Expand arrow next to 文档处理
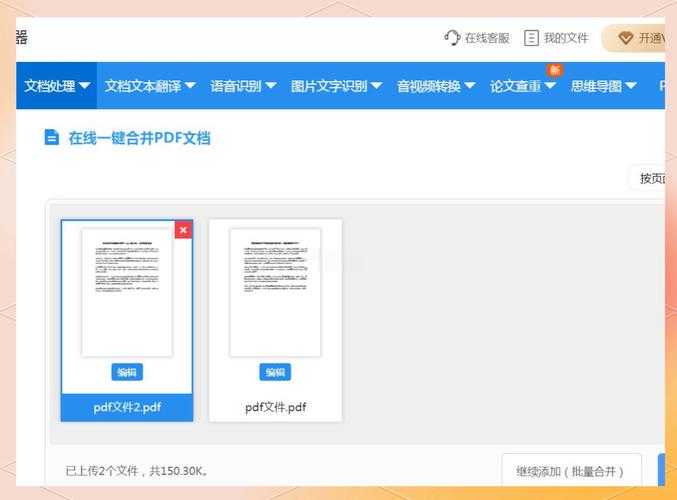Viewport: 677px width, 500px height. pos(85,85)
